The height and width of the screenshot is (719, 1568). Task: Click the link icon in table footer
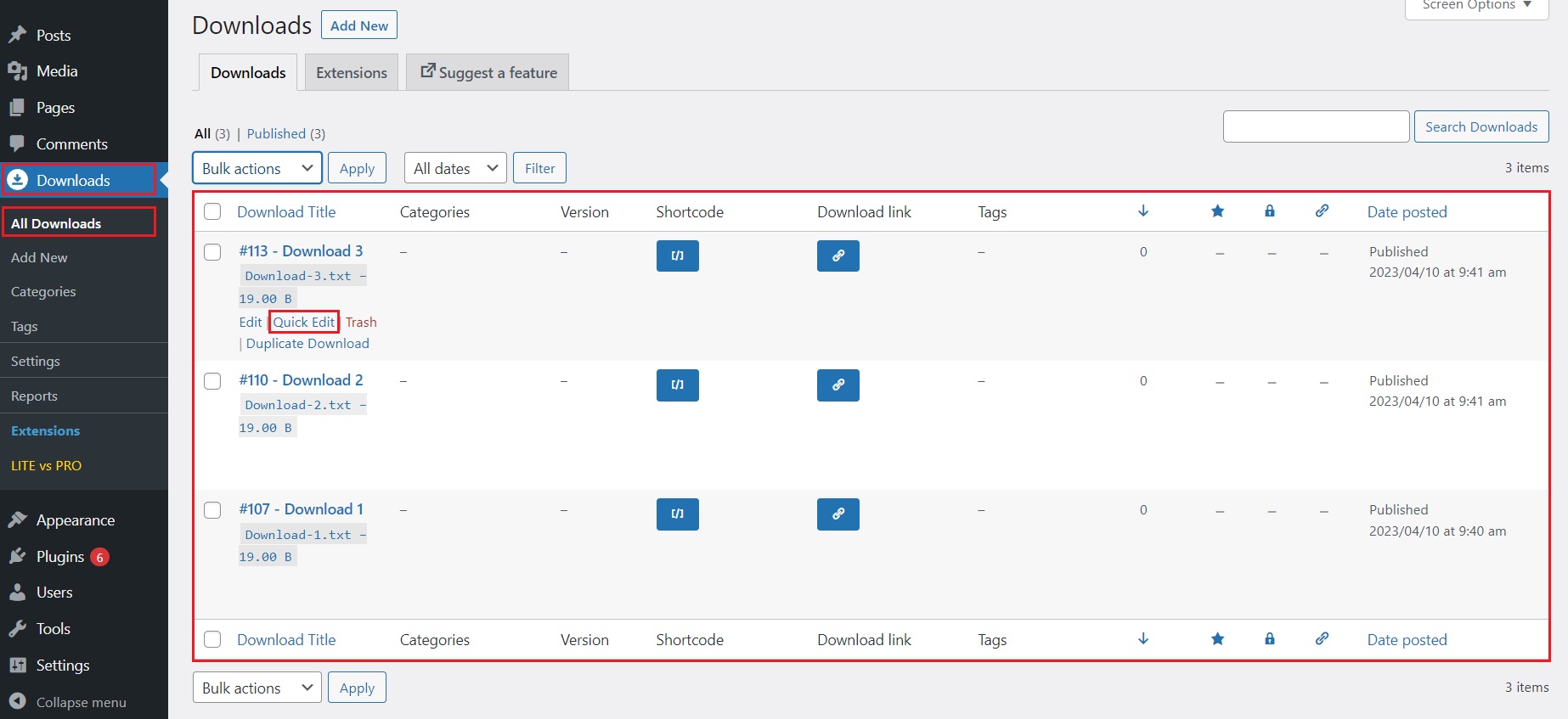pos(1322,638)
